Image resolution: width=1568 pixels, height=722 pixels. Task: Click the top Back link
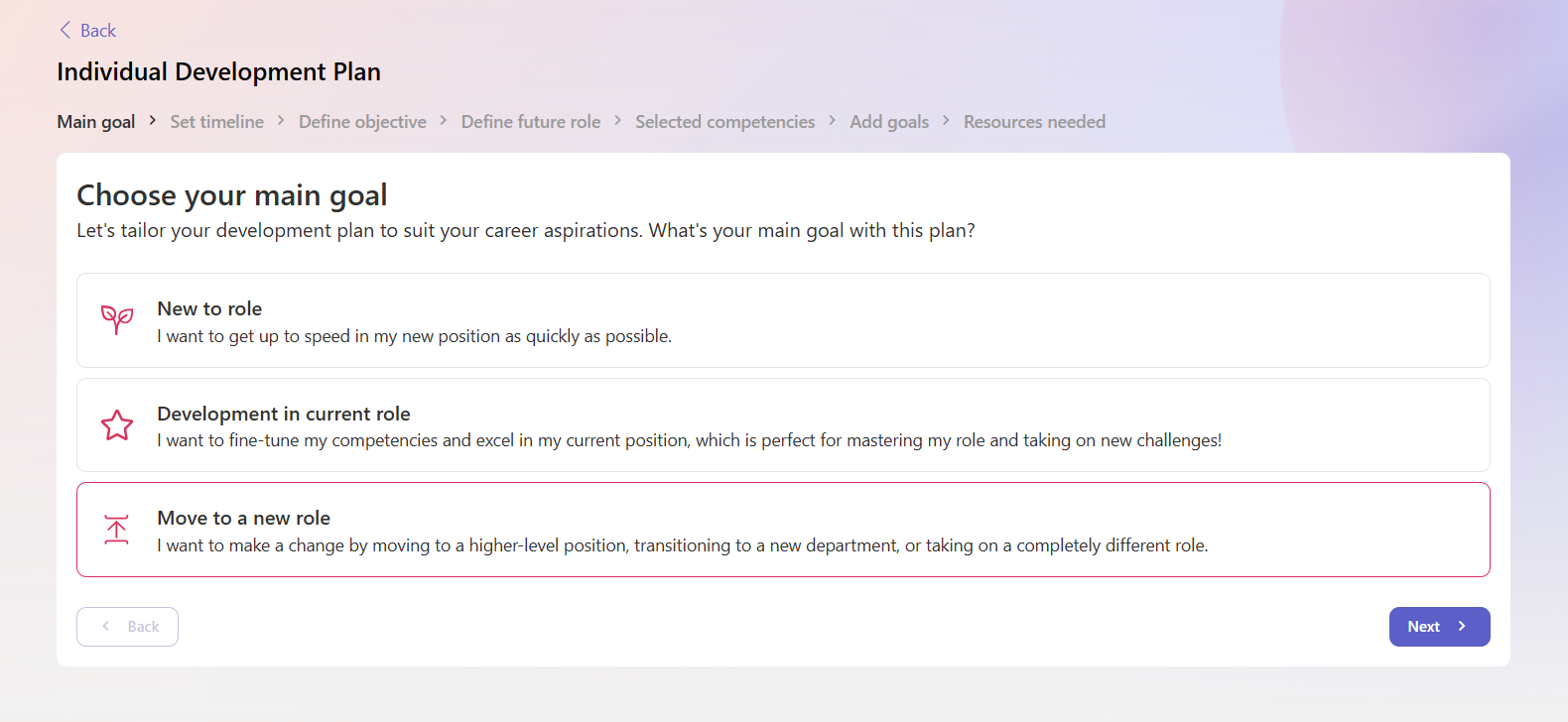click(x=87, y=31)
